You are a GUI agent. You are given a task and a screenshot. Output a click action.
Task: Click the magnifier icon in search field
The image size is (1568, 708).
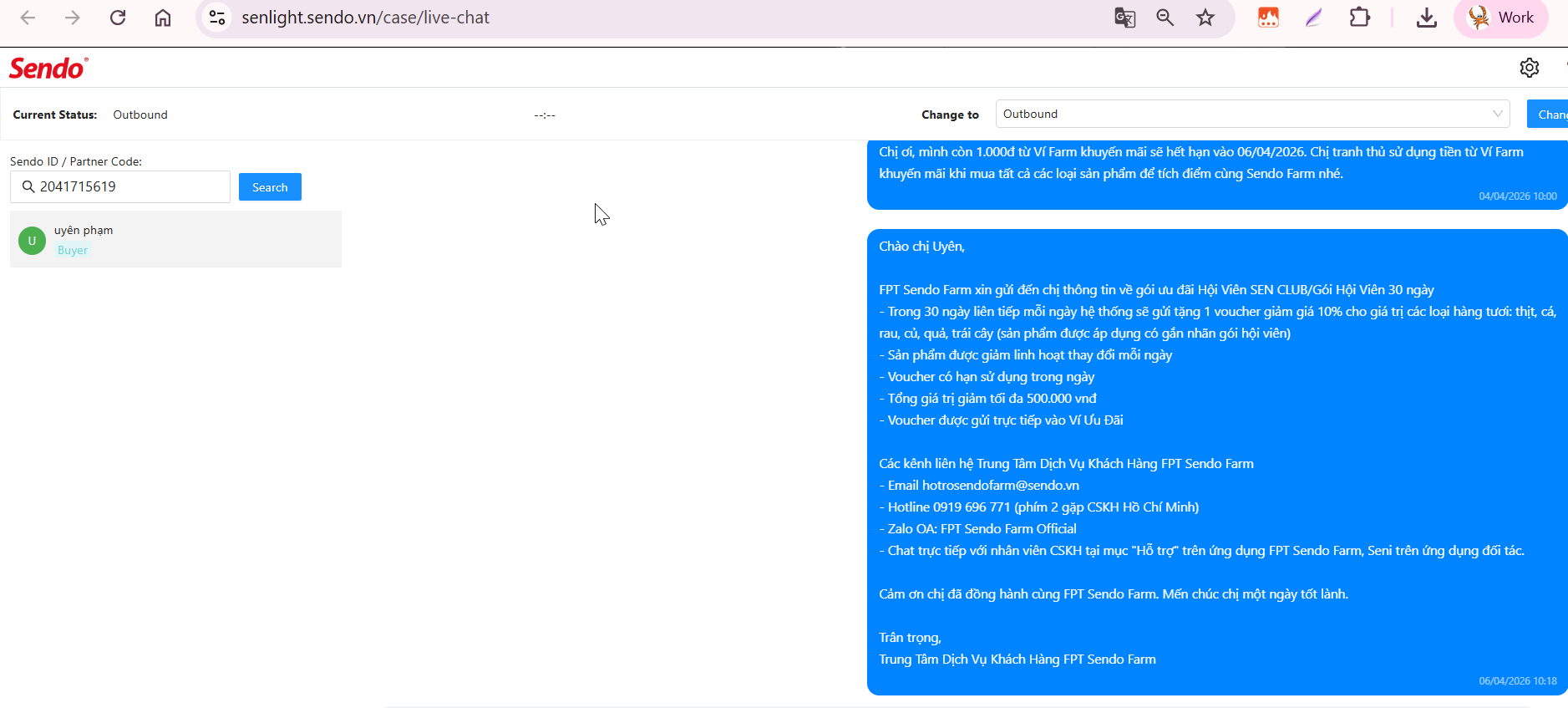coord(28,186)
